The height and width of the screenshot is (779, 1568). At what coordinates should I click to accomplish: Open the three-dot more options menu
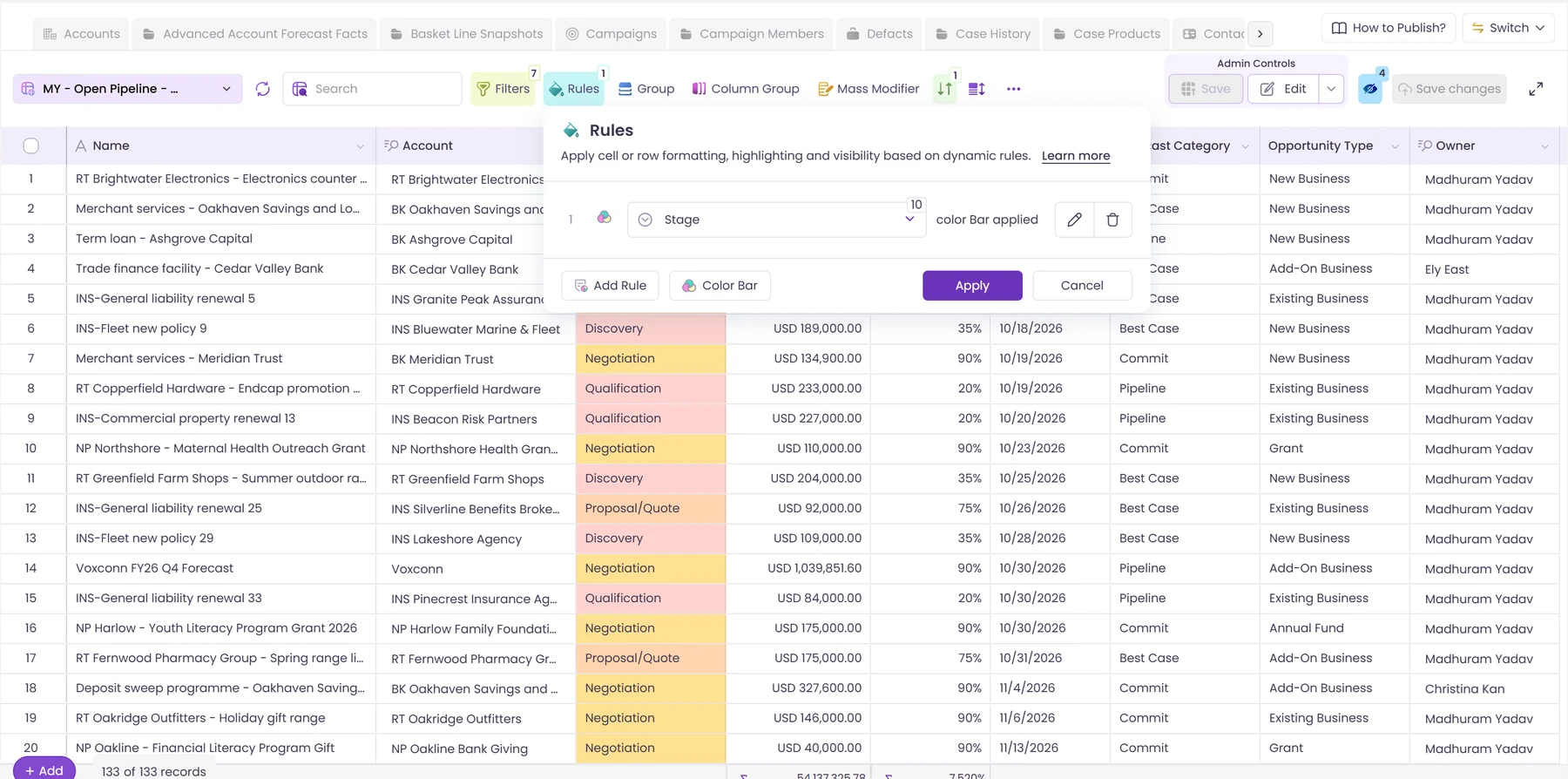1013,89
